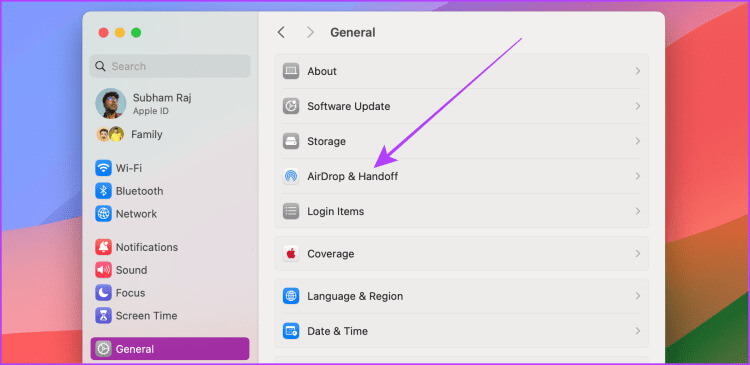Open Software Update label

(x=349, y=106)
